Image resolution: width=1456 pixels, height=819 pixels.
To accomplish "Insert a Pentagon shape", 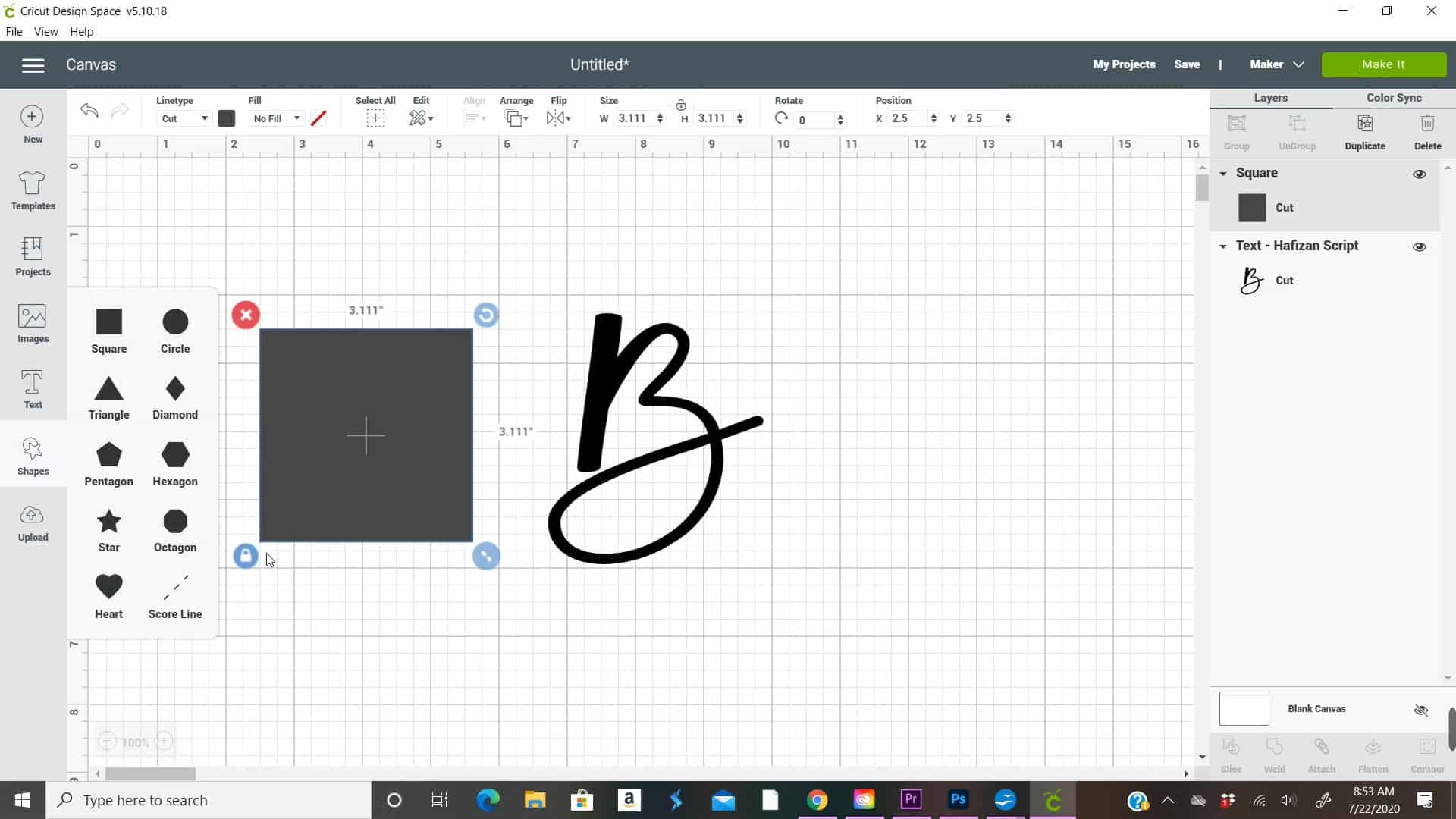I will coord(108,464).
